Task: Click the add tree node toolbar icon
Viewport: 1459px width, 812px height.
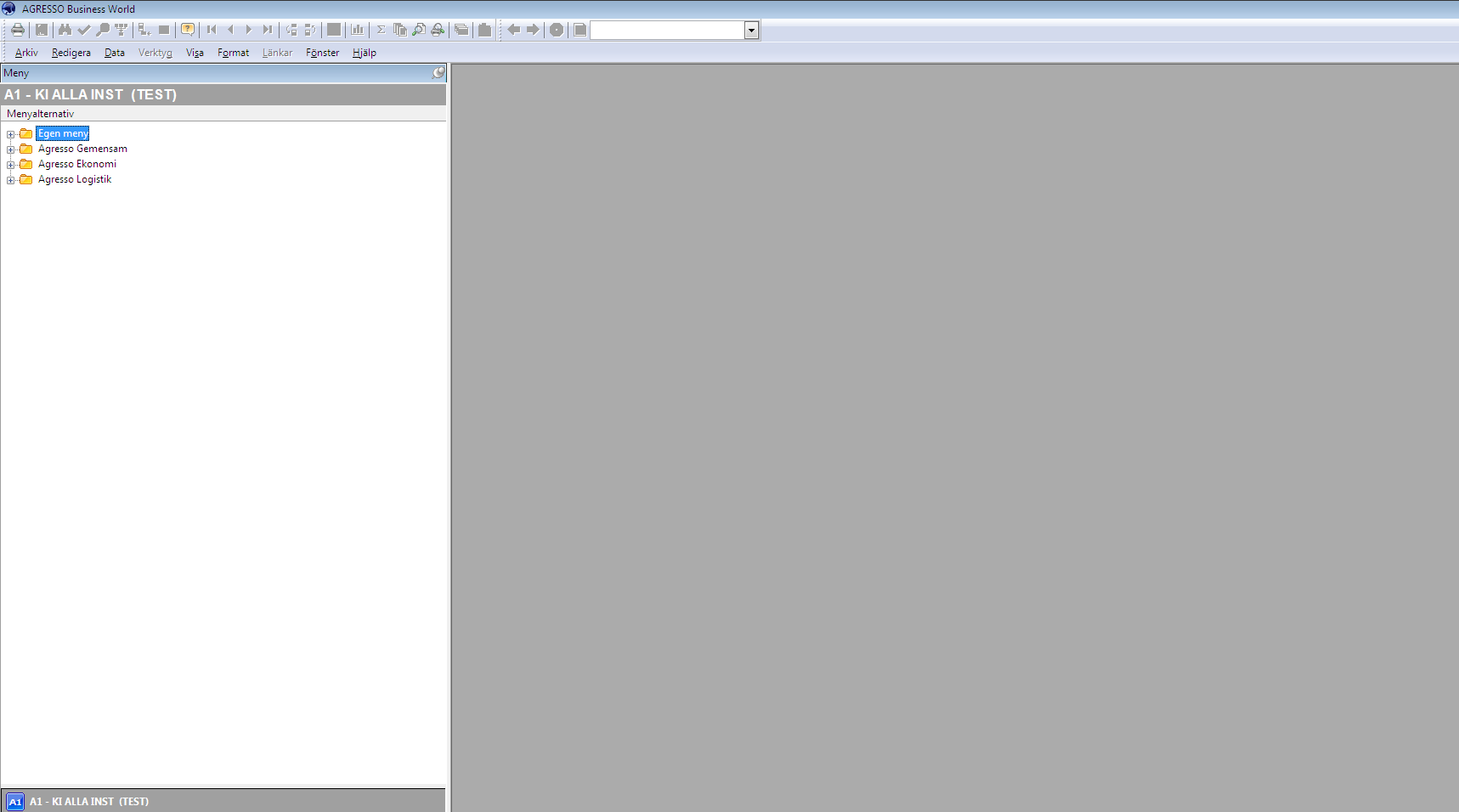Action: point(144,30)
